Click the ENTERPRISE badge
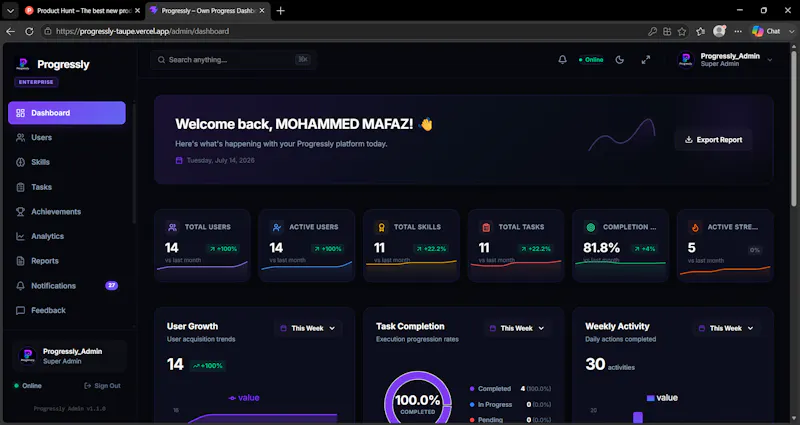This screenshot has width=800, height=425. (x=36, y=82)
